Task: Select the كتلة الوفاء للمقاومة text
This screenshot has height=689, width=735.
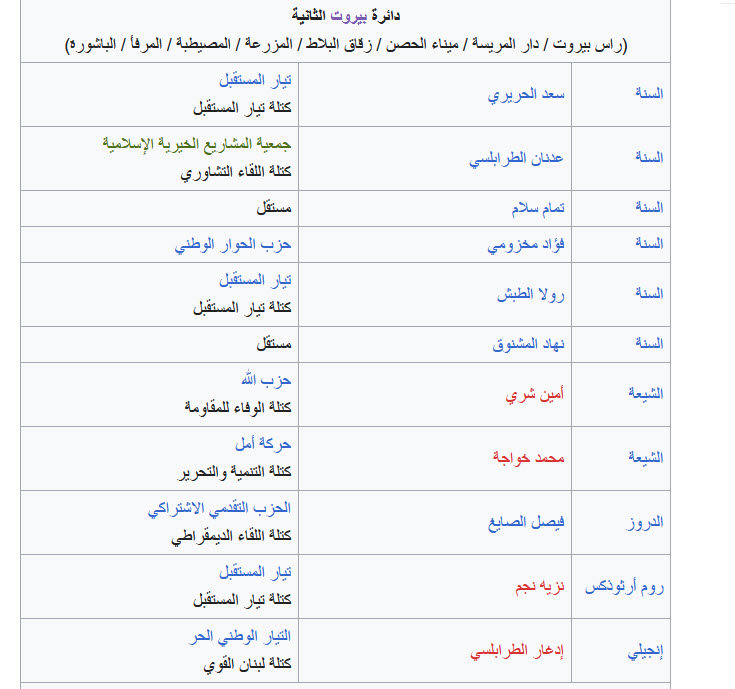Action: tap(238, 408)
